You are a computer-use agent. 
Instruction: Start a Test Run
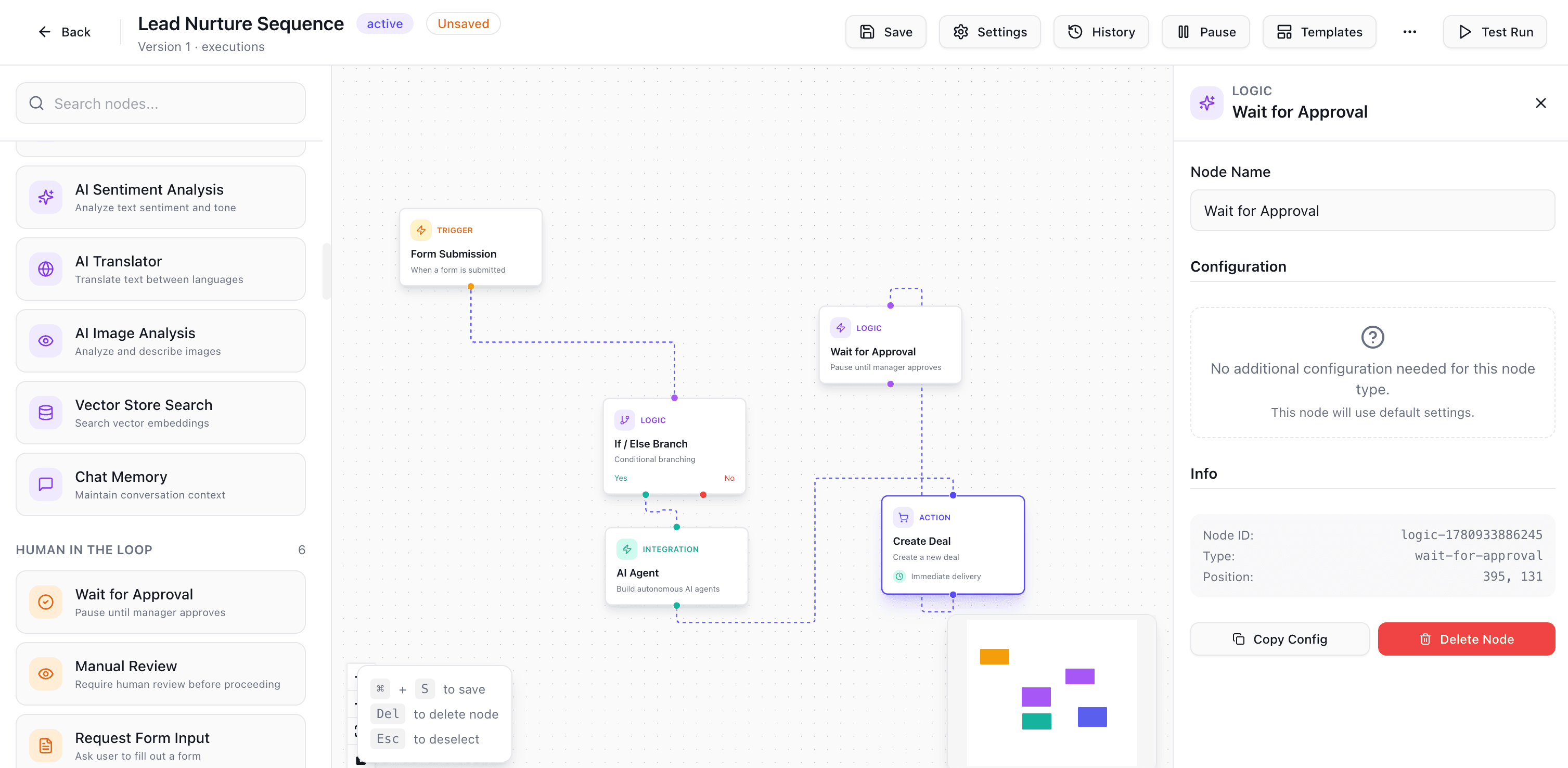point(1494,32)
